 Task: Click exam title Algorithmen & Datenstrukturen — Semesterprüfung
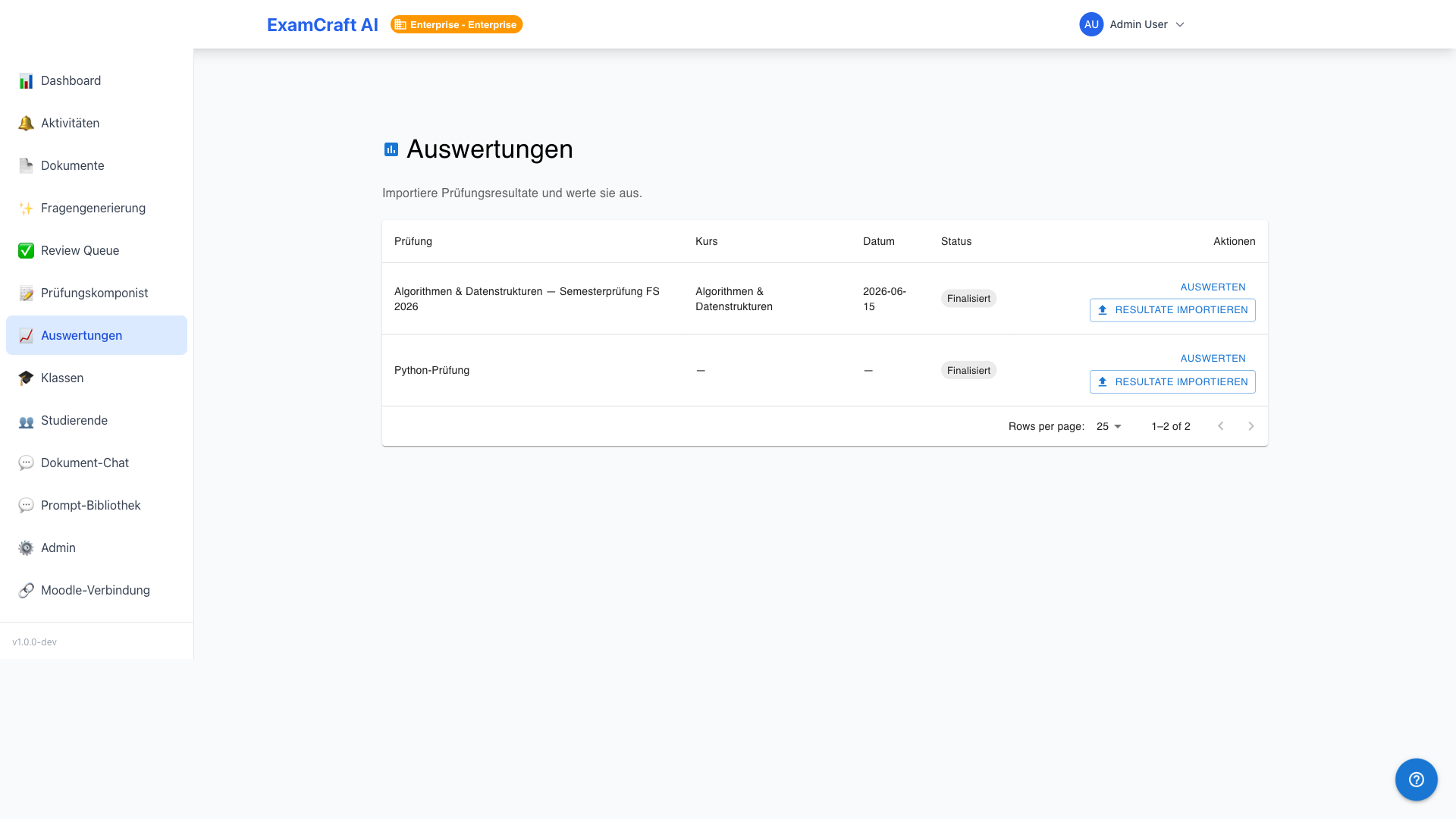526,299
